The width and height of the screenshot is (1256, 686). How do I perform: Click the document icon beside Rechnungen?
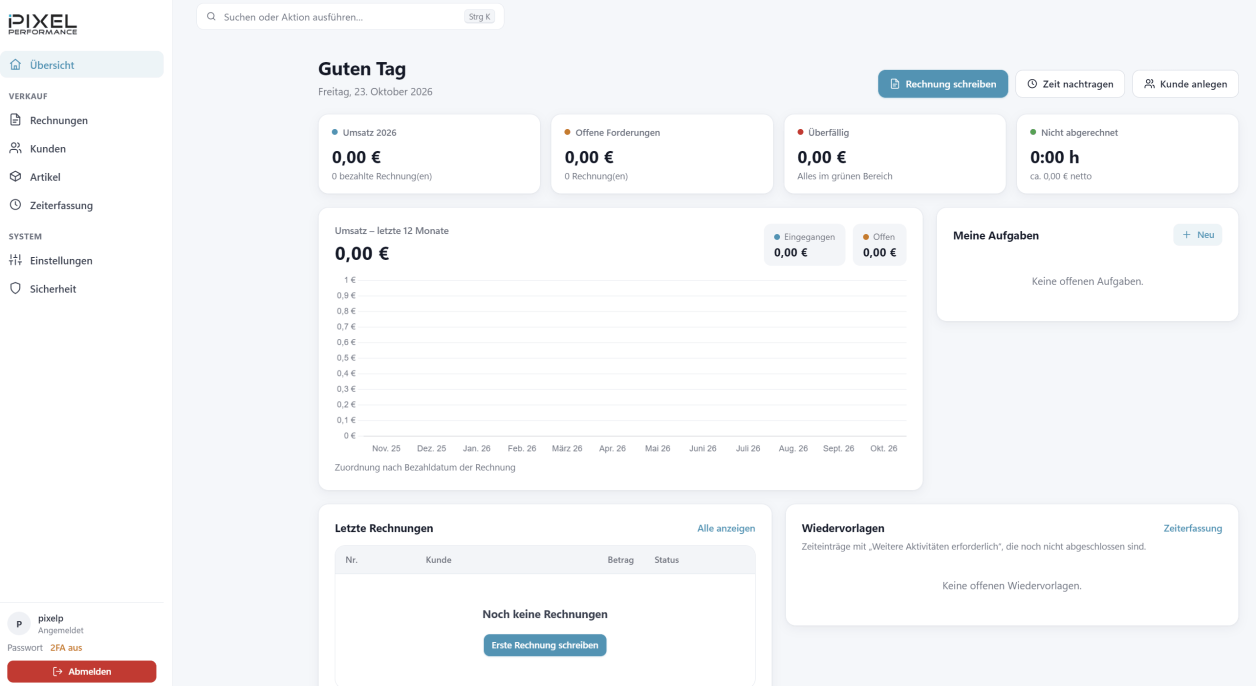[x=15, y=120]
